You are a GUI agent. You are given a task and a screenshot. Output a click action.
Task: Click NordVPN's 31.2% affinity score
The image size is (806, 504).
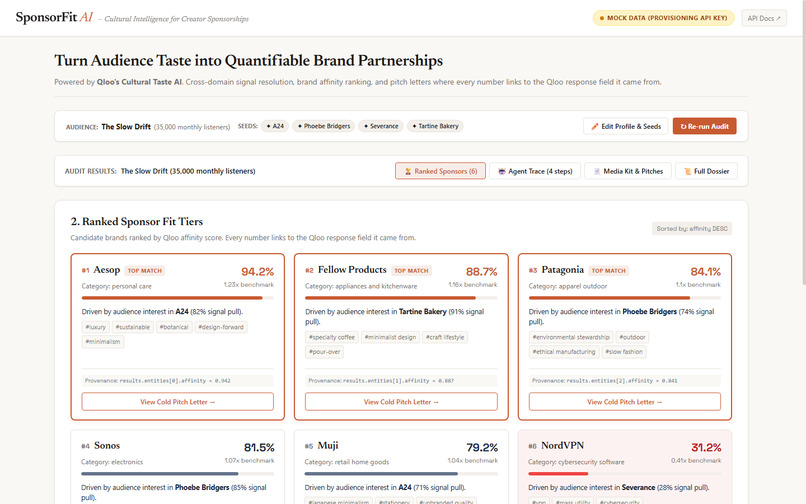[706, 447]
